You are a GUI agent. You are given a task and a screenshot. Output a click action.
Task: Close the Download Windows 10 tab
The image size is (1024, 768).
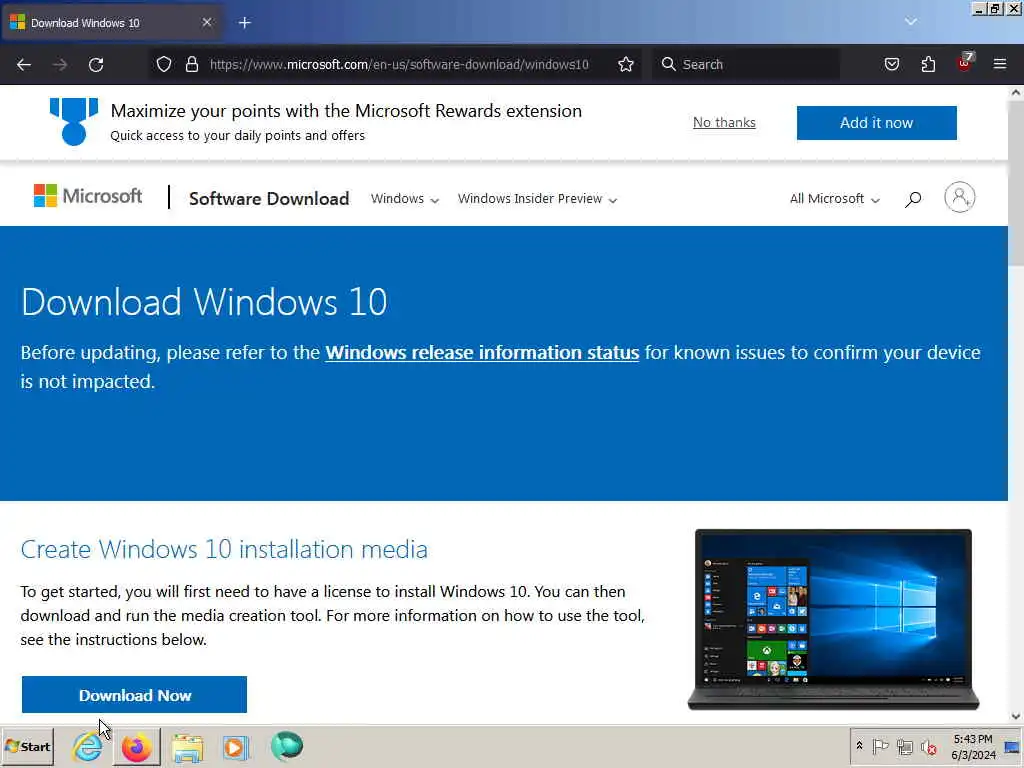pyautogui.click(x=207, y=22)
